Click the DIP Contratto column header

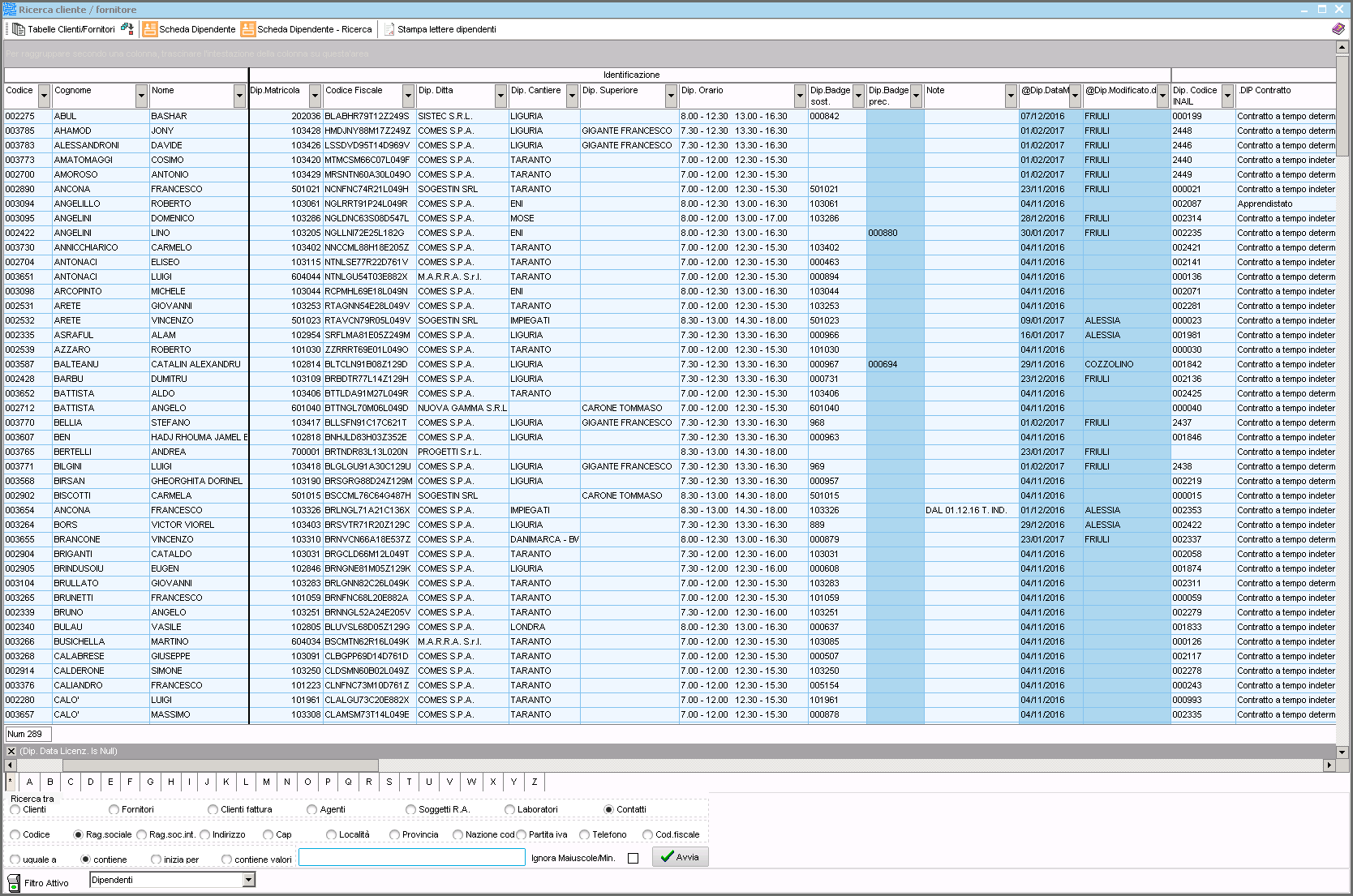1286,96
